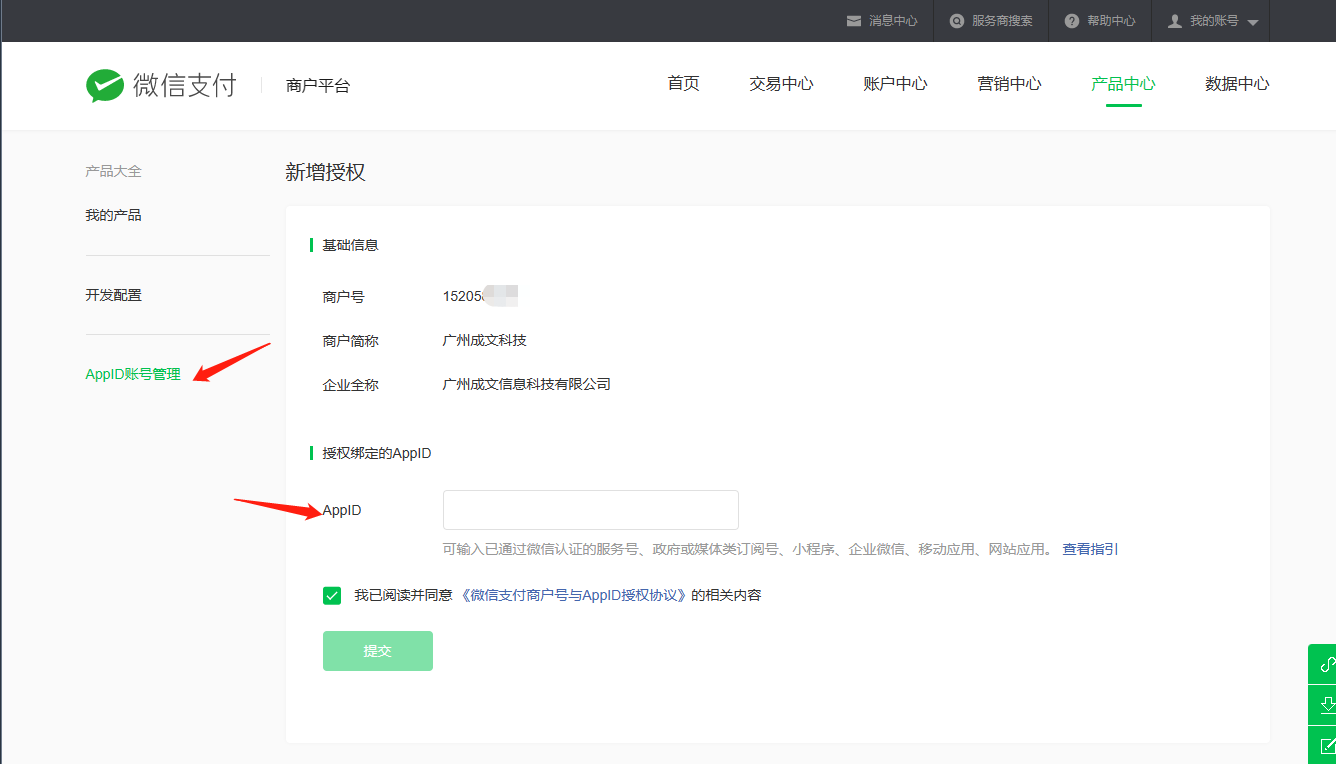Click 产品大全 sidebar heading

click(x=113, y=171)
